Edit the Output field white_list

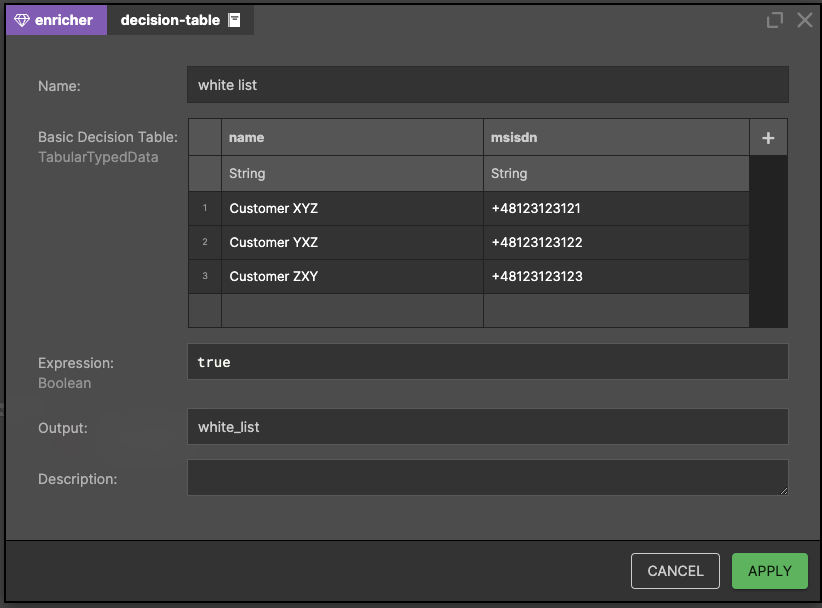click(488, 427)
